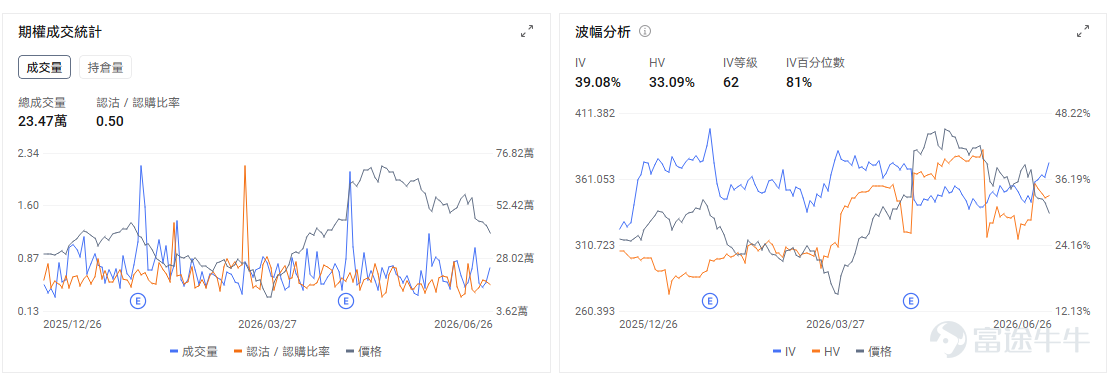Viewport: 1110px width, 376px height.
Task: Open the info icon beside 波幅分析
Action: pos(645,32)
